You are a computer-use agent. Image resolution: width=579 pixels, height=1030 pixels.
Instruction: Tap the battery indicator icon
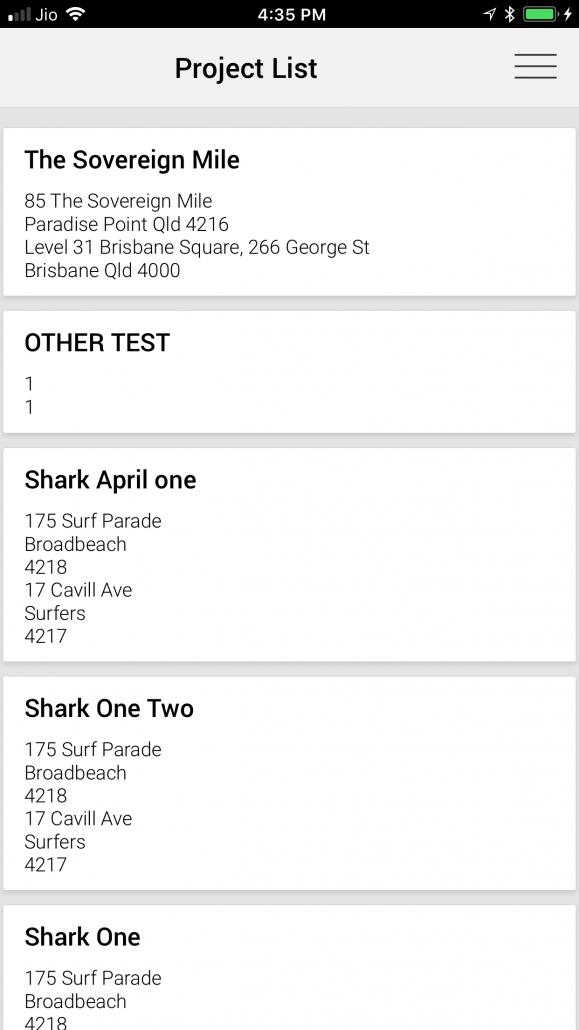[542, 14]
